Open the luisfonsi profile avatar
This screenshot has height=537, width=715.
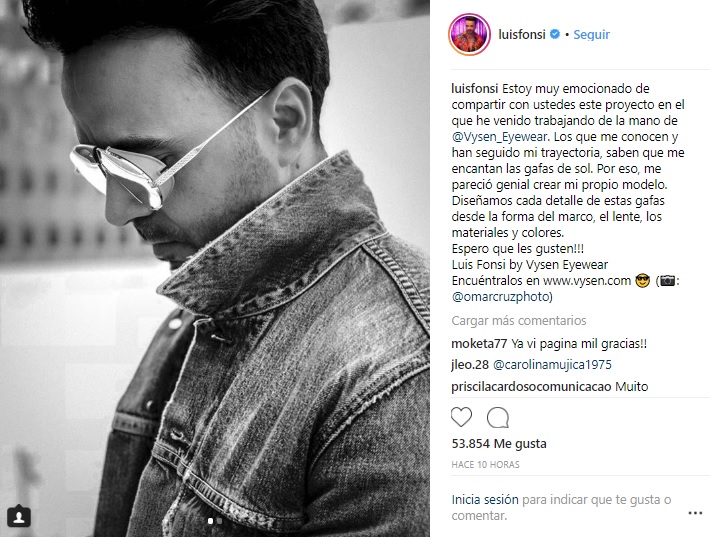tap(469, 34)
